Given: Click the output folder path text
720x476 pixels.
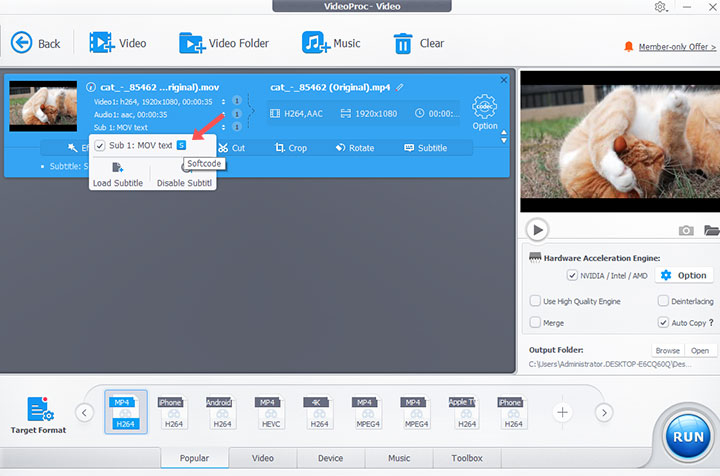Looking at the screenshot, I should pos(610,364).
